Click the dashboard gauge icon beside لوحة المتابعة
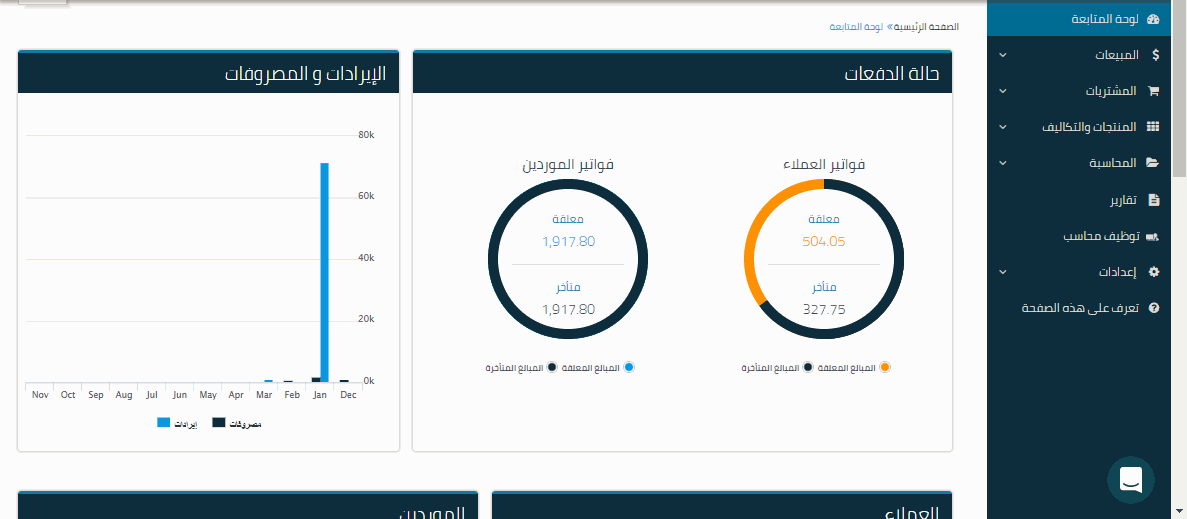Screen dimensions: 1187x519 (x=1153, y=20)
